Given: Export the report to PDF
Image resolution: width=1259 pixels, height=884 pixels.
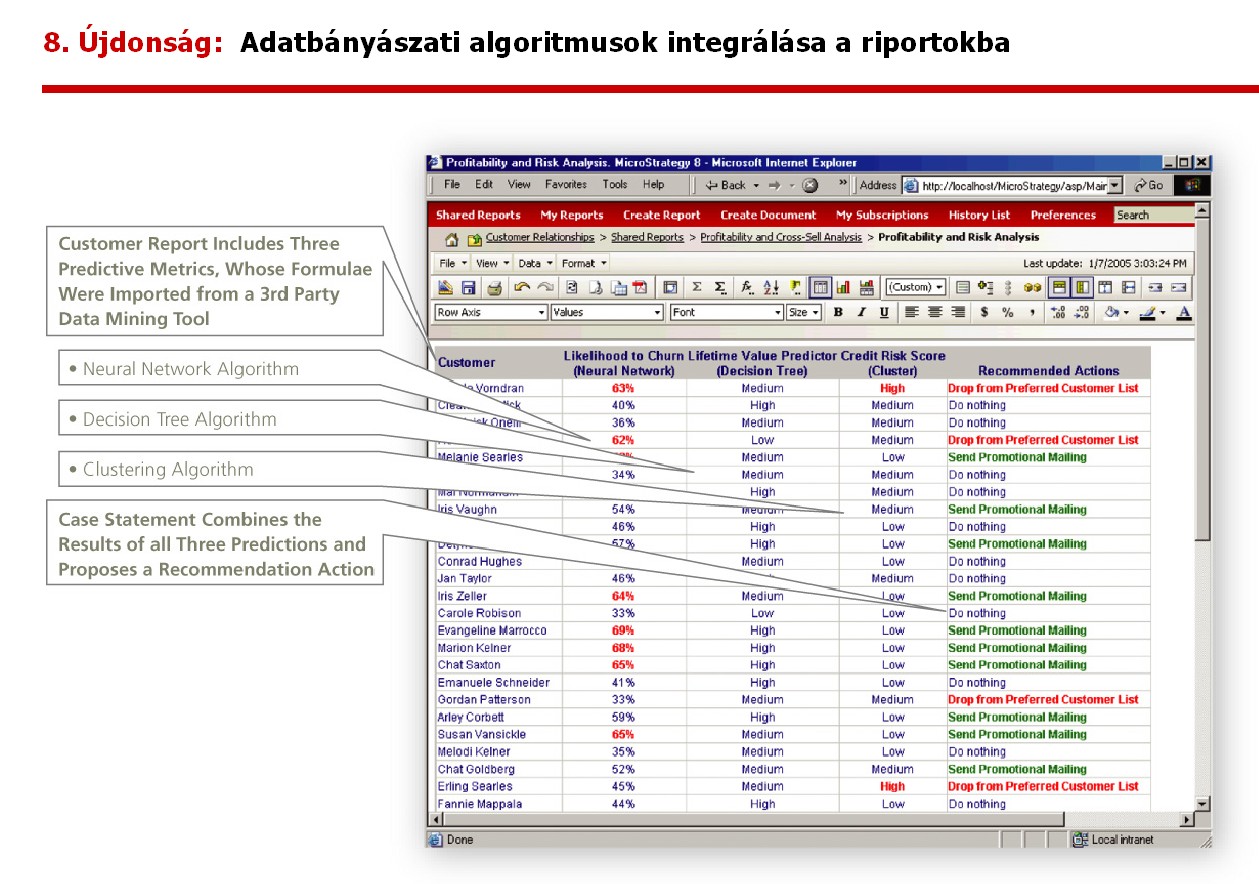Looking at the screenshot, I should [640, 287].
